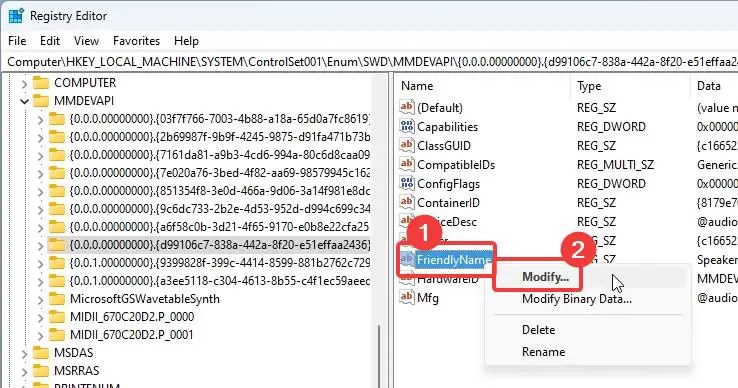This screenshot has height=388, width=738.
Task: Click the ConfigFlags DWORD value icon
Action: coord(407,183)
